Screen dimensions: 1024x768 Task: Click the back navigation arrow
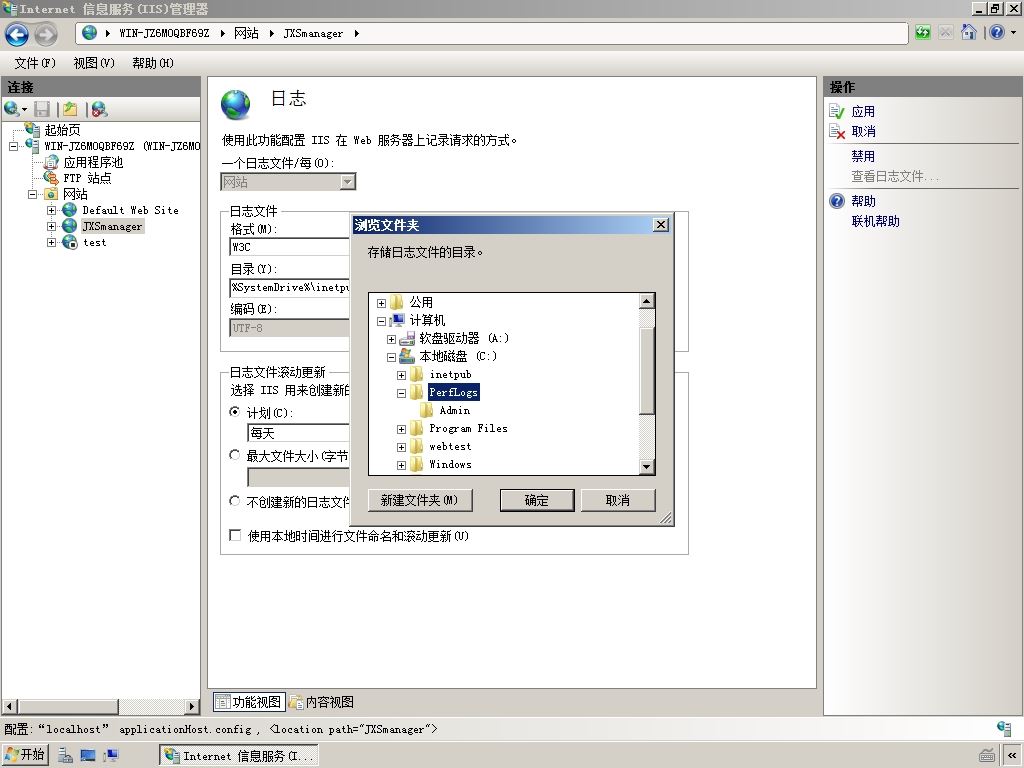point(17,34)
